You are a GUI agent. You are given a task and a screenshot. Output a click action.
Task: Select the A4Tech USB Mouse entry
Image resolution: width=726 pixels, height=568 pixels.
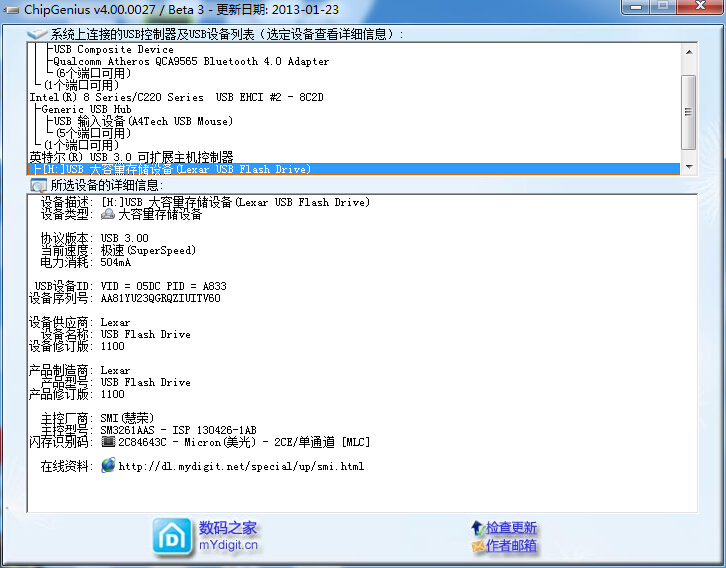pyautogui.click(x=143, y=121)
